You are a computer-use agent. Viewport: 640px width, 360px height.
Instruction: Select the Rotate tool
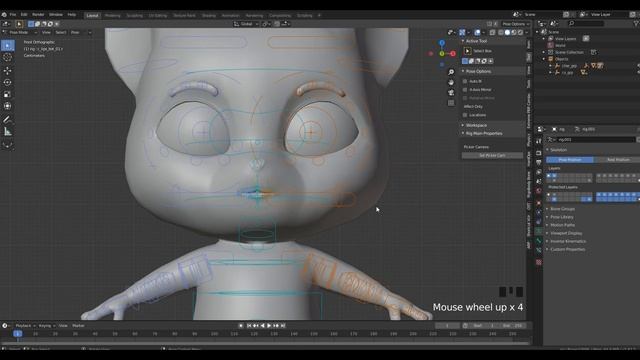(x=7, y=82)
